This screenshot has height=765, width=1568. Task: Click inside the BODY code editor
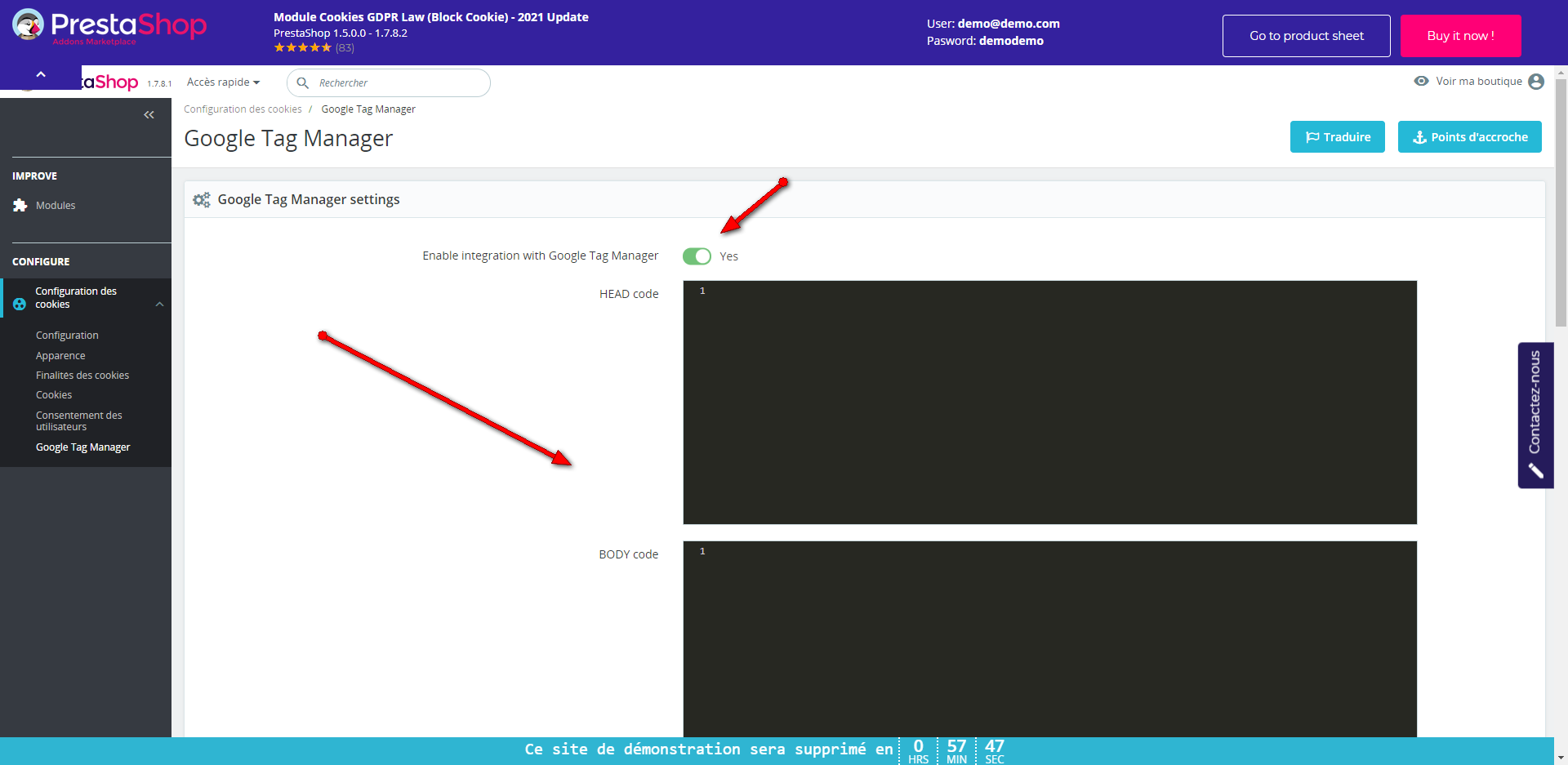click(x=1050, y=639)
